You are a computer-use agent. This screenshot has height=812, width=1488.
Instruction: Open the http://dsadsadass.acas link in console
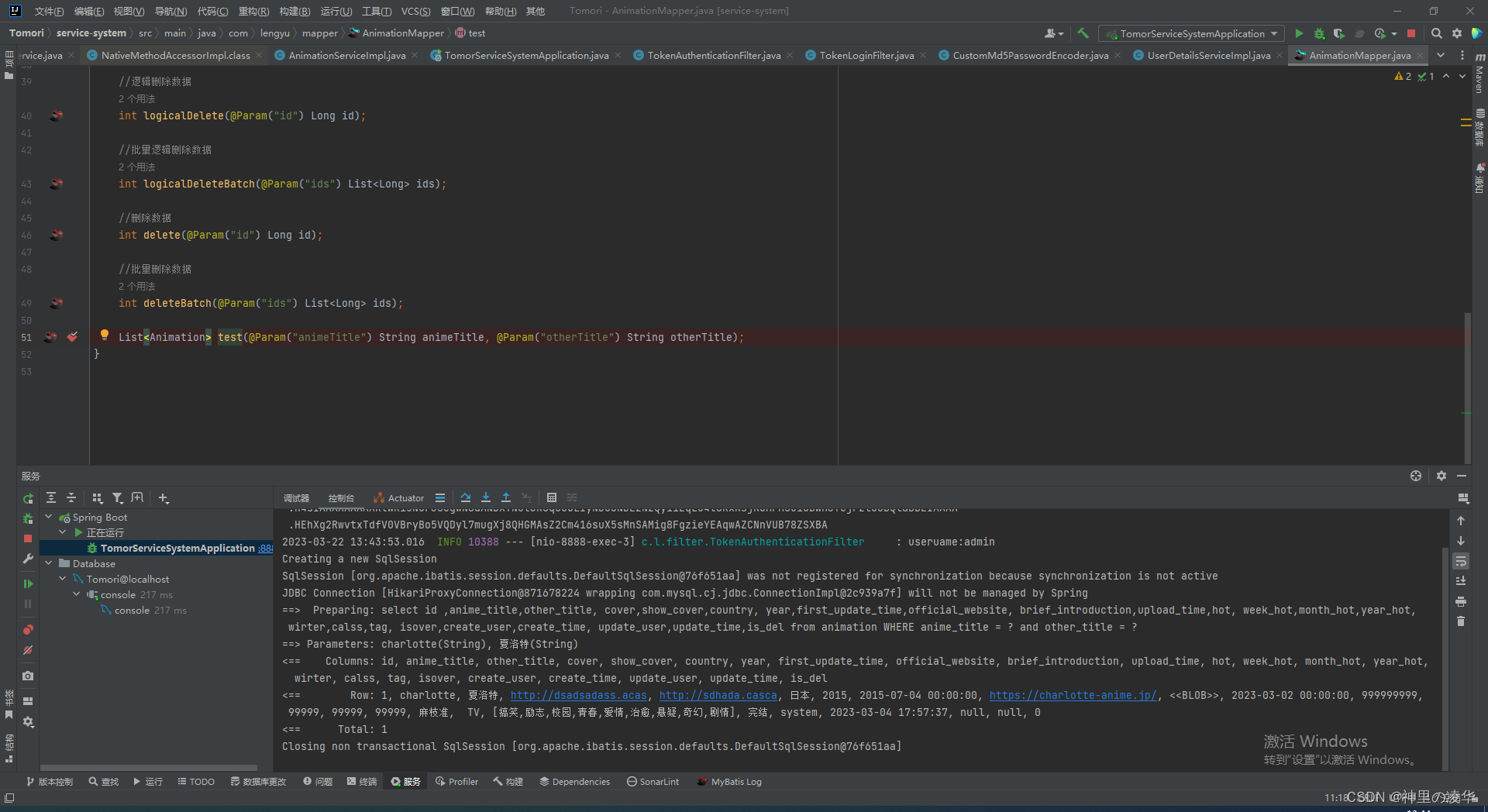tap(578, 695)
